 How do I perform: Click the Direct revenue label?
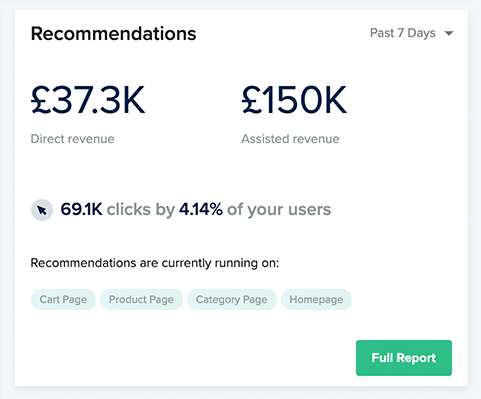(72, 139)
